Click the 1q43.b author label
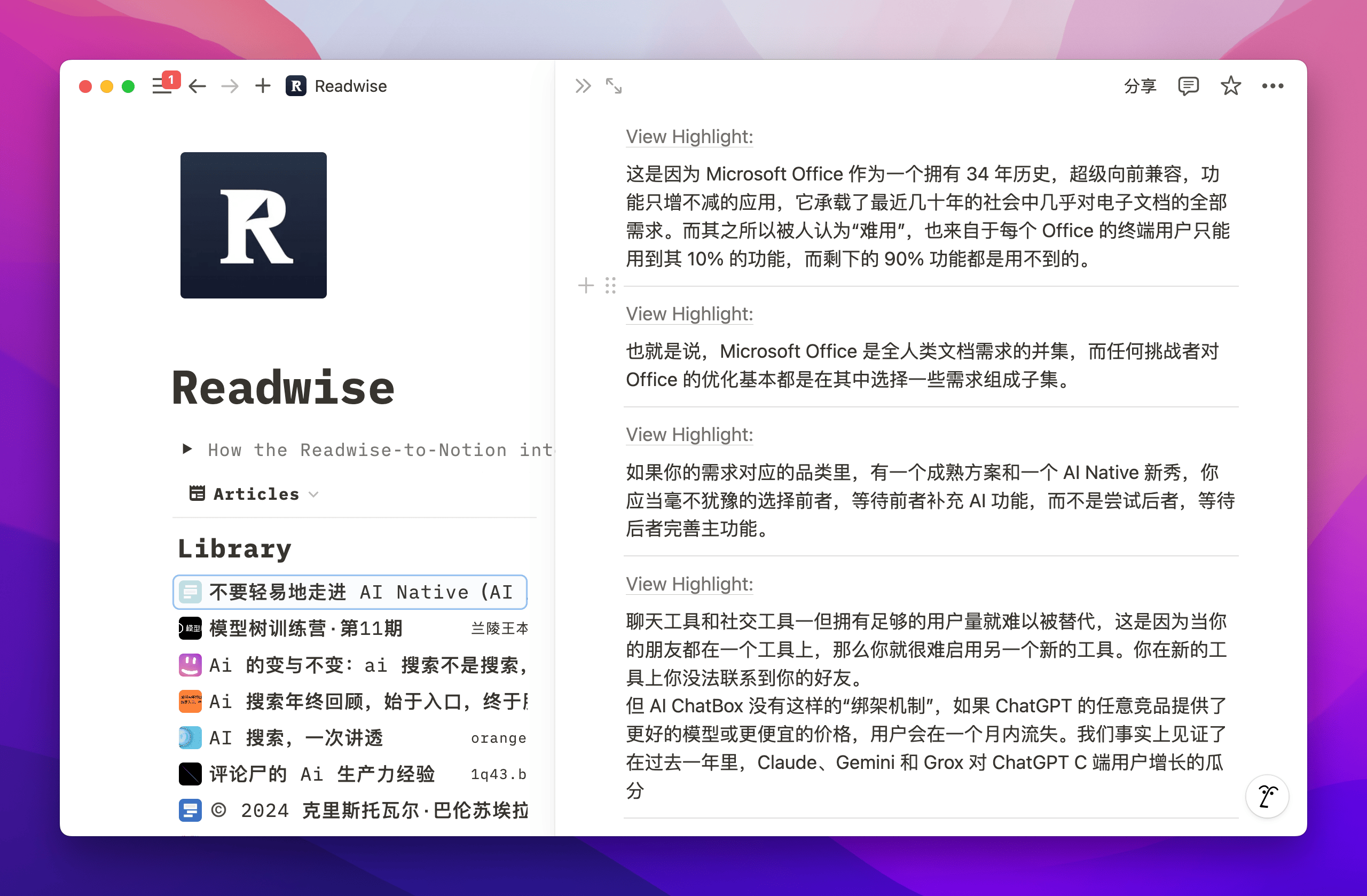1367x896 pixels. (x=499, y=774)
